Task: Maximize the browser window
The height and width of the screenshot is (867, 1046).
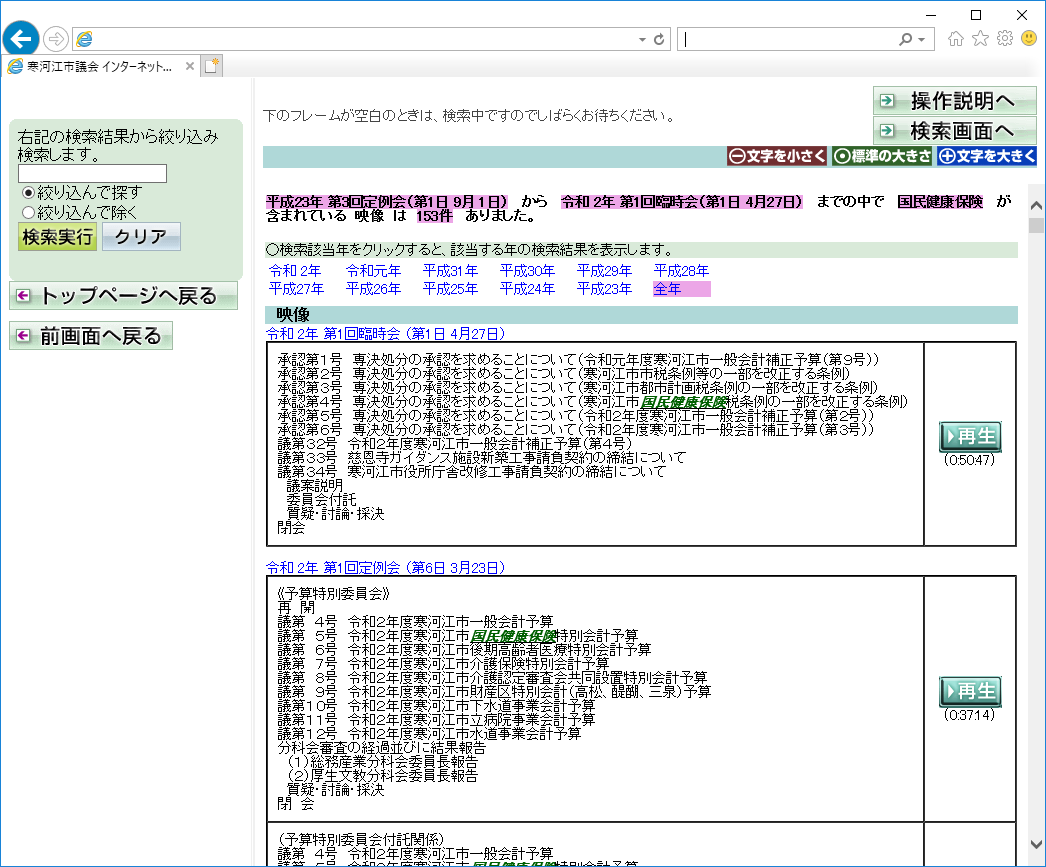Action: 976,15
